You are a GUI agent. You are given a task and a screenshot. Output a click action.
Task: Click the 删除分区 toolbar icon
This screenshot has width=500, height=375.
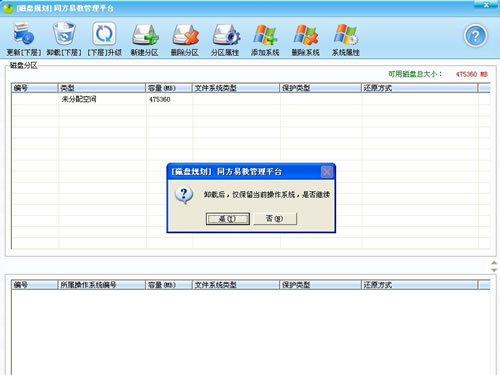tap(185, 34)
